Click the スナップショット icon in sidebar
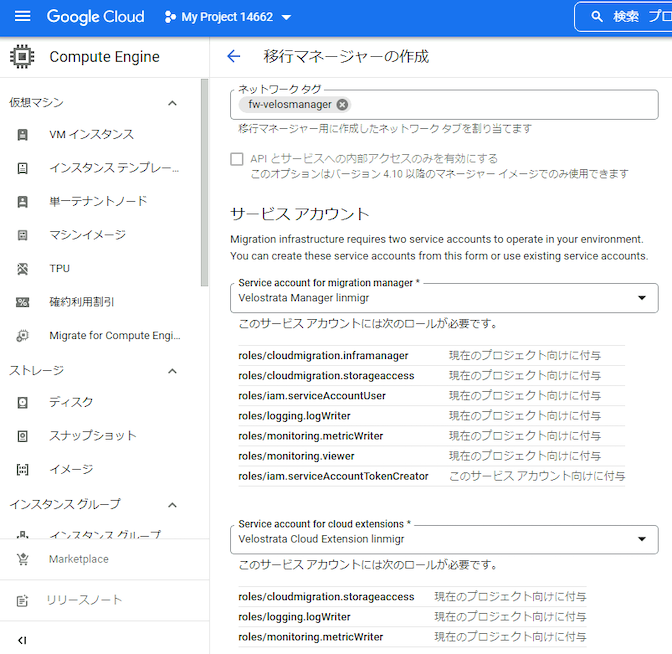 pos(23,436)
